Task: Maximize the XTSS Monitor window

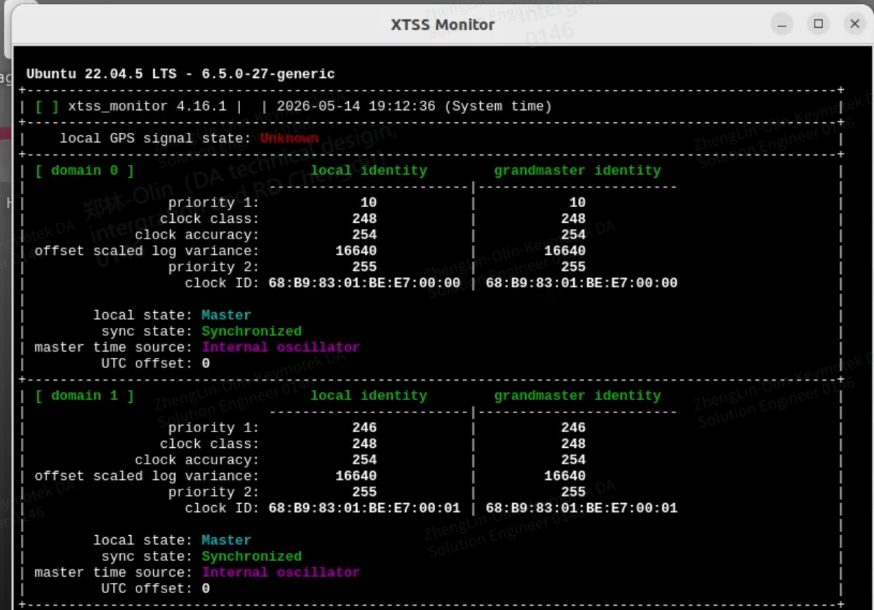Action: (818, 24)
